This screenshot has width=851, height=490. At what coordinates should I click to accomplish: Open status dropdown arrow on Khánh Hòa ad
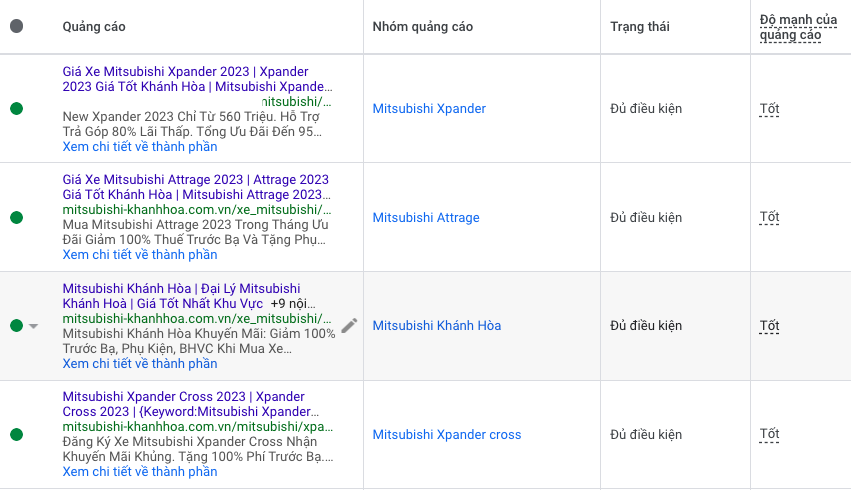point(34,326)
